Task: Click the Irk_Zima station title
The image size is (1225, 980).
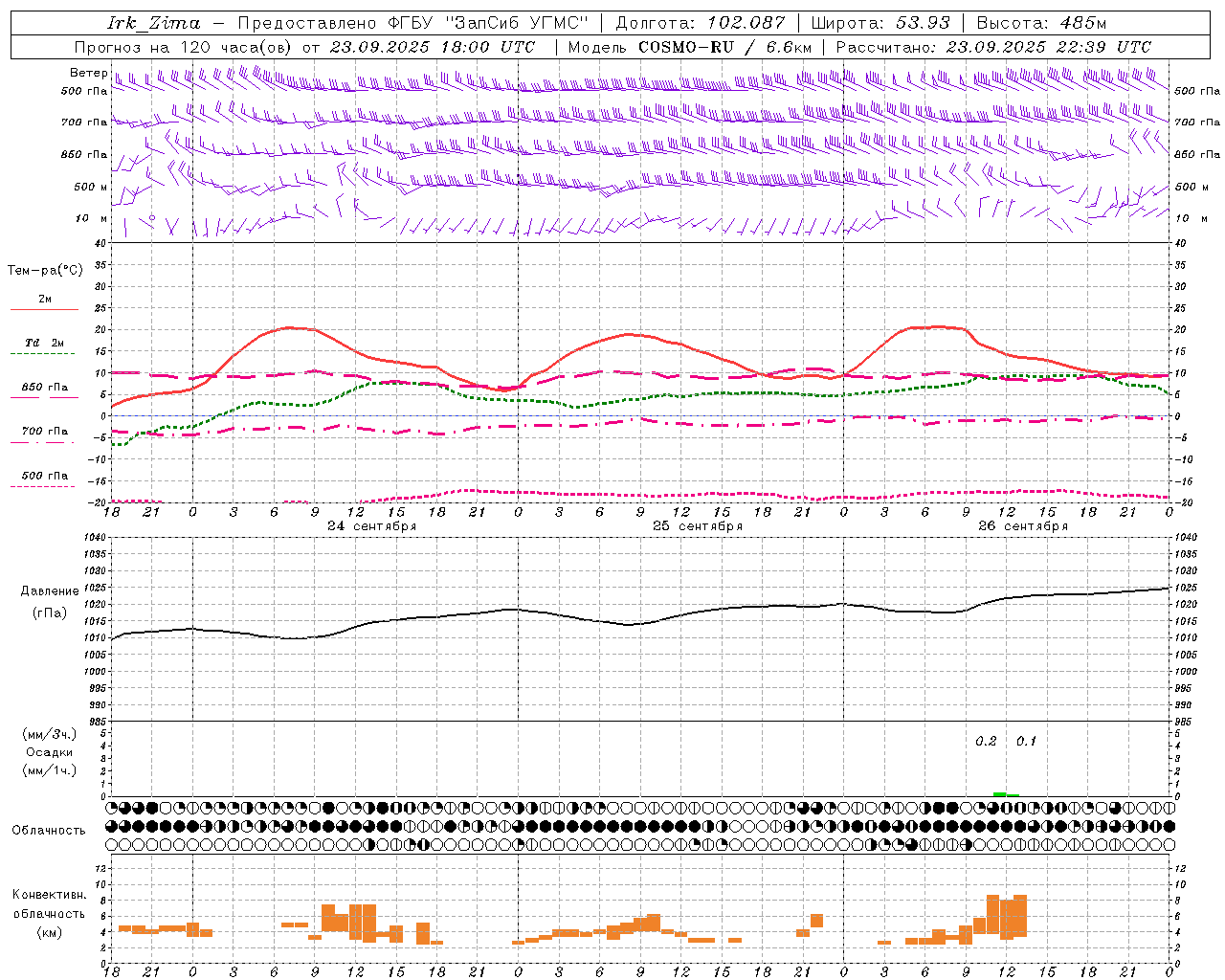Action: coord(153,23)
